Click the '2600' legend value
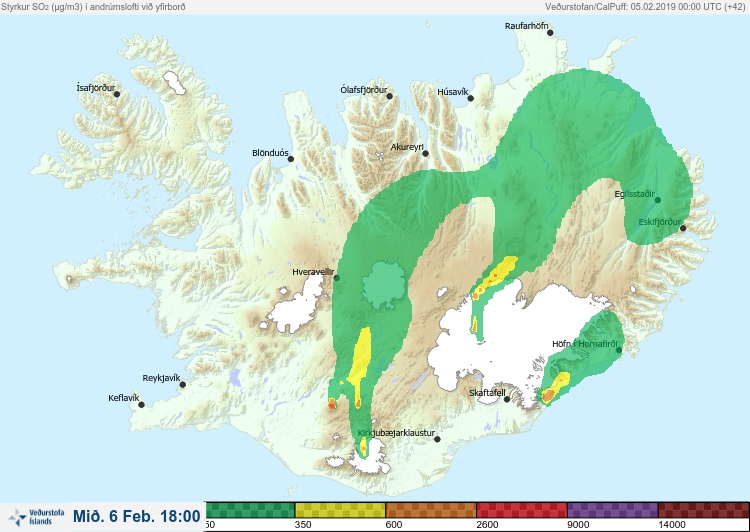The image size is (750, 532). [487, 525]
